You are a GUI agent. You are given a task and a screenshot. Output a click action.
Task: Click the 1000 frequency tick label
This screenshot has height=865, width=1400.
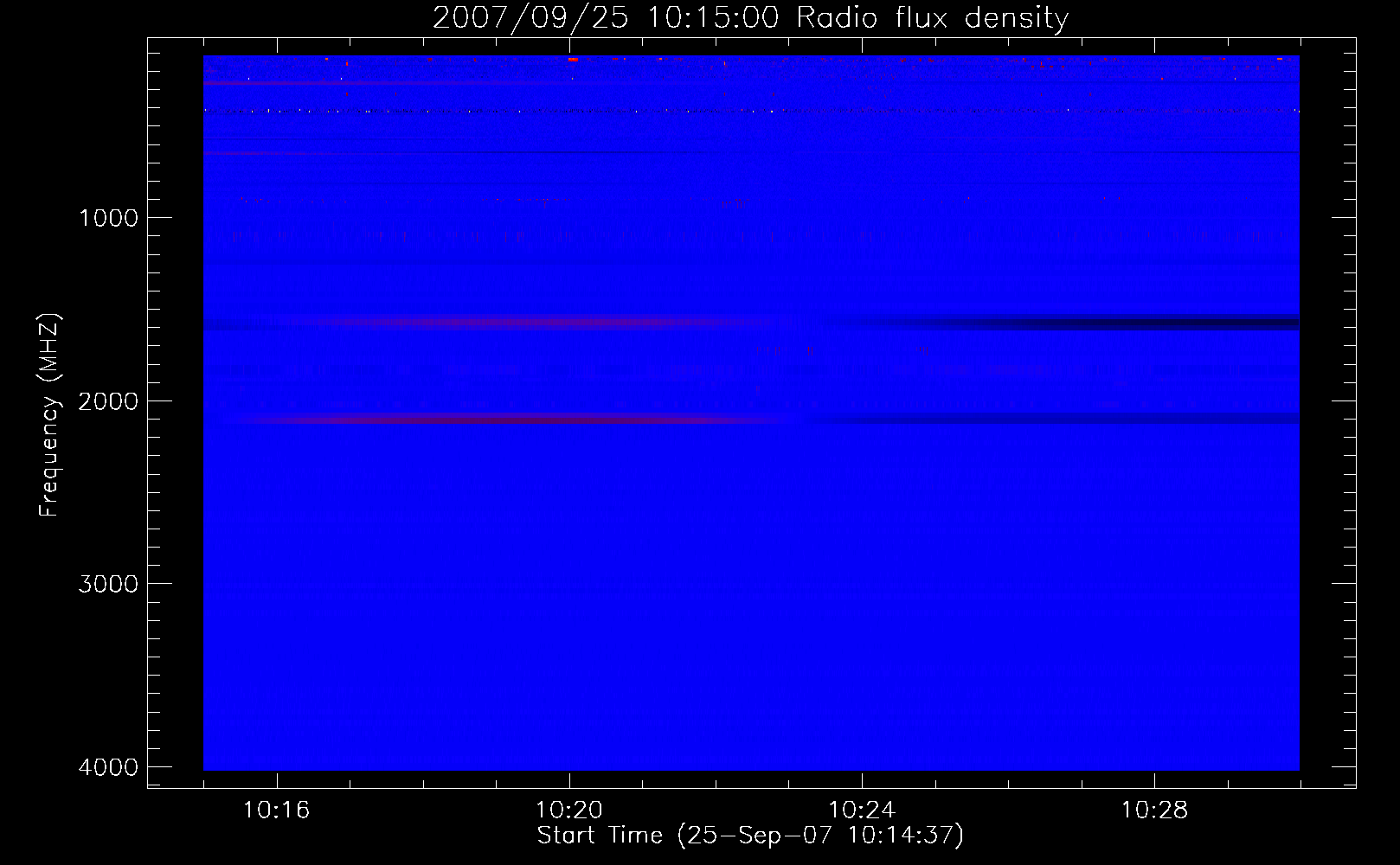click(108, 218)
